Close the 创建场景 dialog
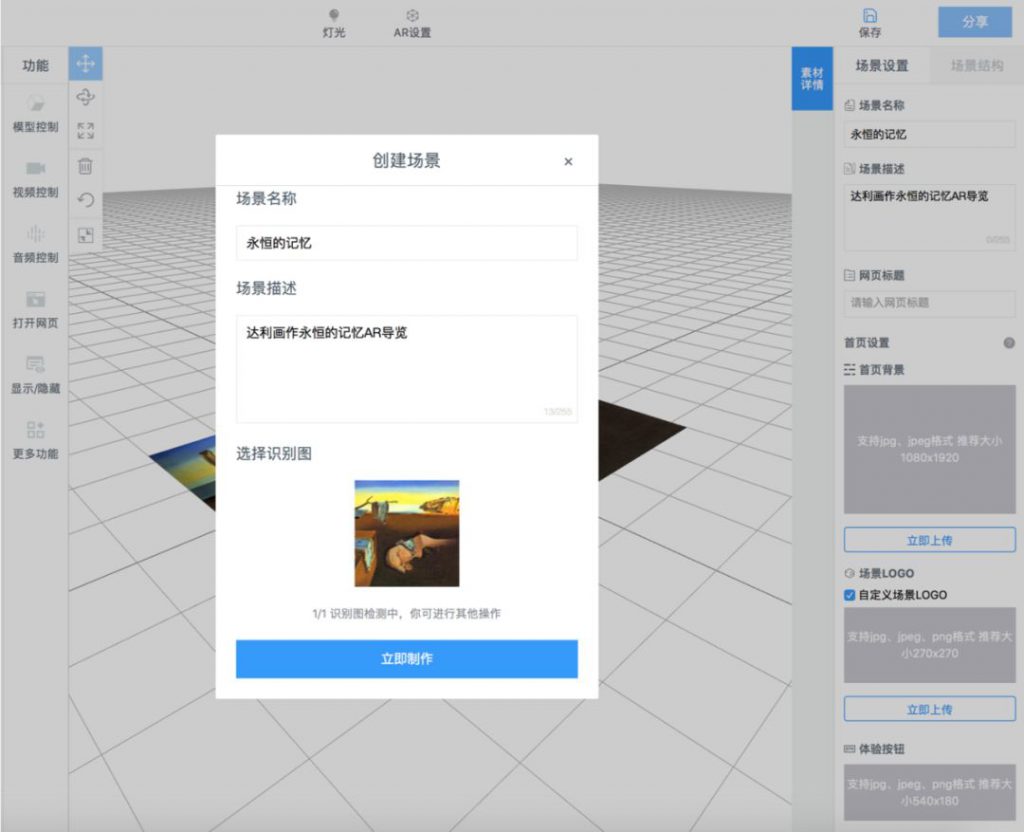 pyautogui.click(x=568, y=161)
